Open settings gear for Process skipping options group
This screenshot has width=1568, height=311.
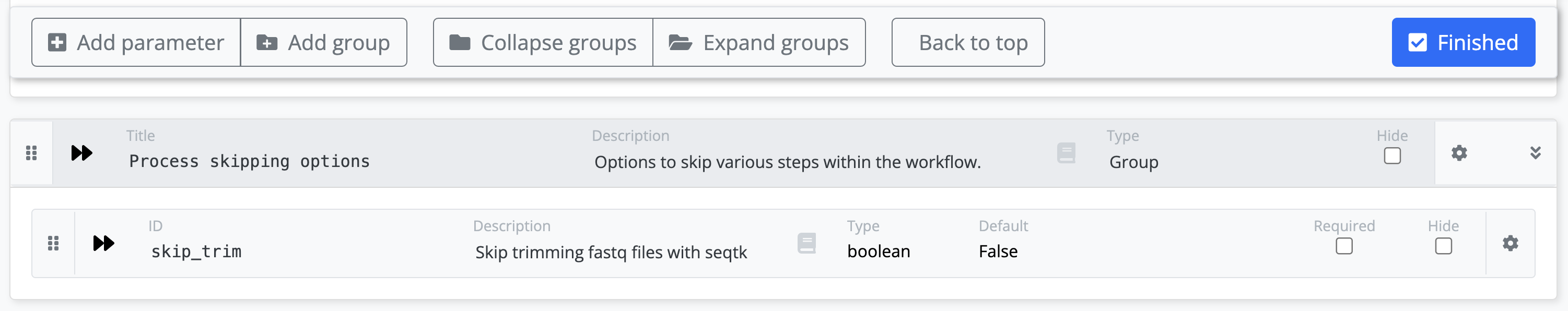(1458, 153)
